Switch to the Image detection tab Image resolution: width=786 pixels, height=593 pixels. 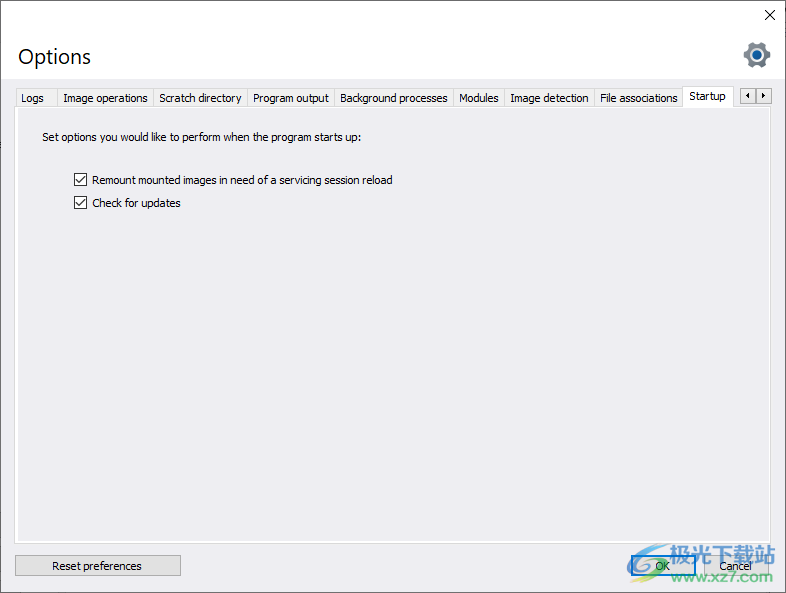pyautogui.click(x=549, y=98)
